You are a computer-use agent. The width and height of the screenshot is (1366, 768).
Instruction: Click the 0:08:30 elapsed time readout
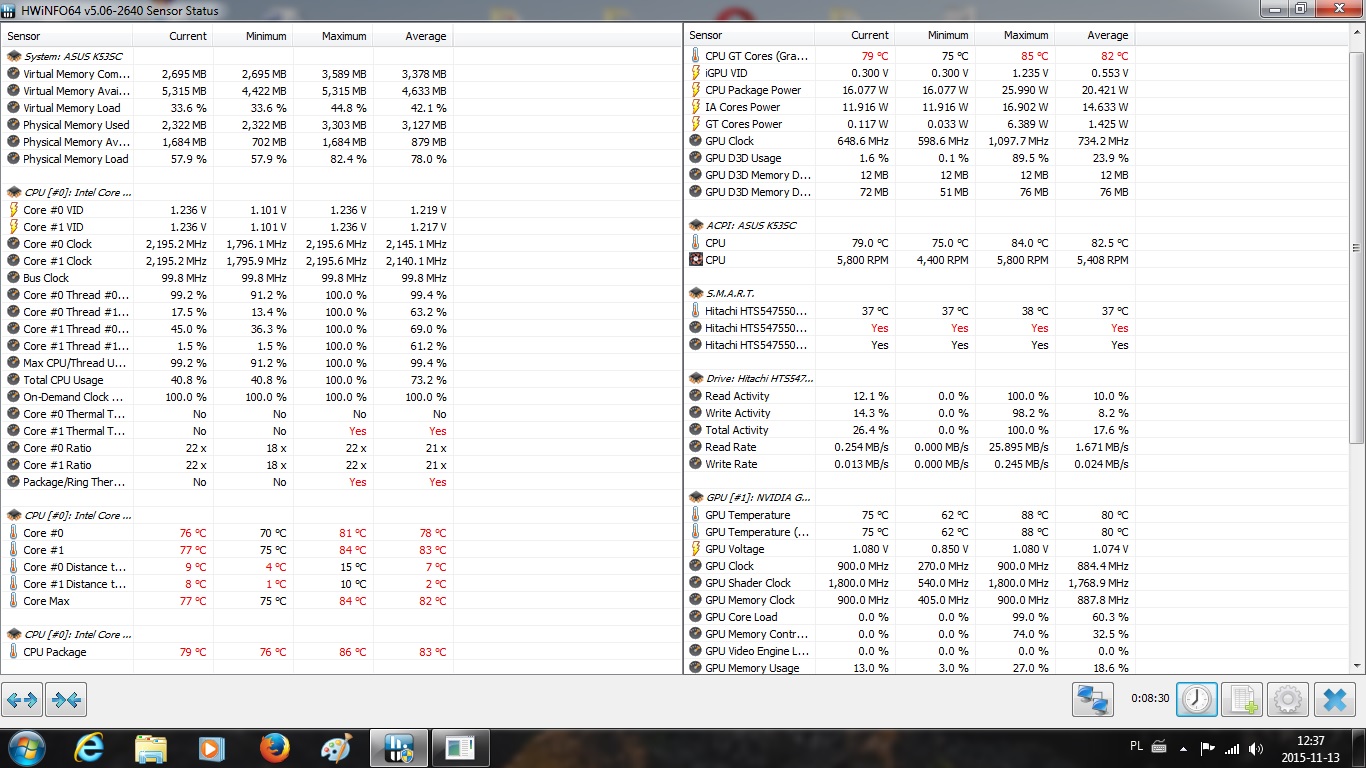[x=1150, y=698]
